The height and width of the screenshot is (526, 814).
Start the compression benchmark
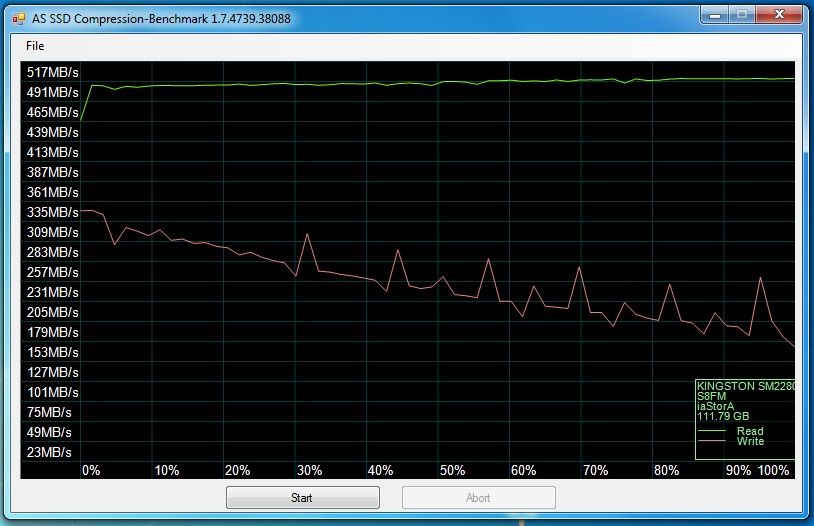pyautogui.click(x=303, y=497)
